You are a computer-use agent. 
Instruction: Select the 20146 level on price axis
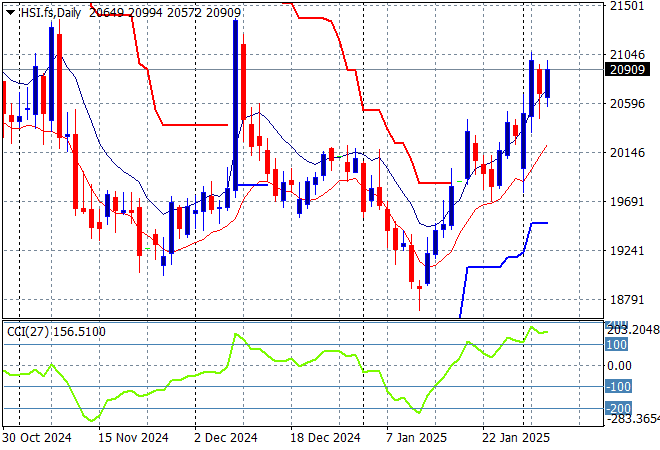[630, 153]
